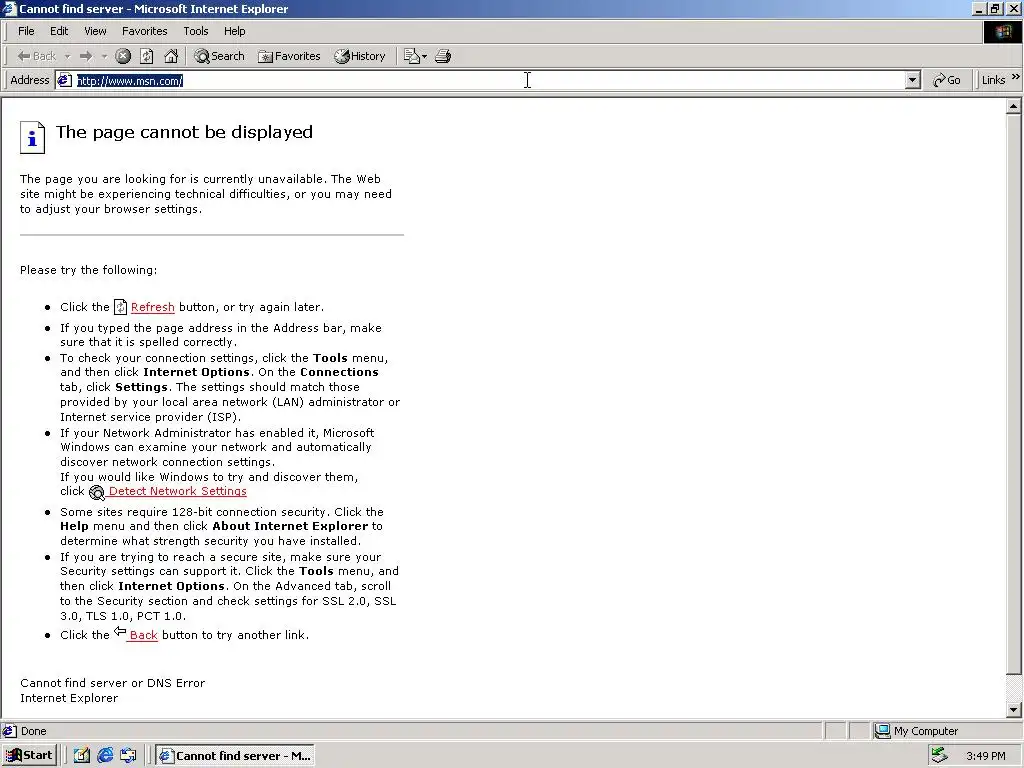Click the Refresh toolbar icon

click(147, 56)
